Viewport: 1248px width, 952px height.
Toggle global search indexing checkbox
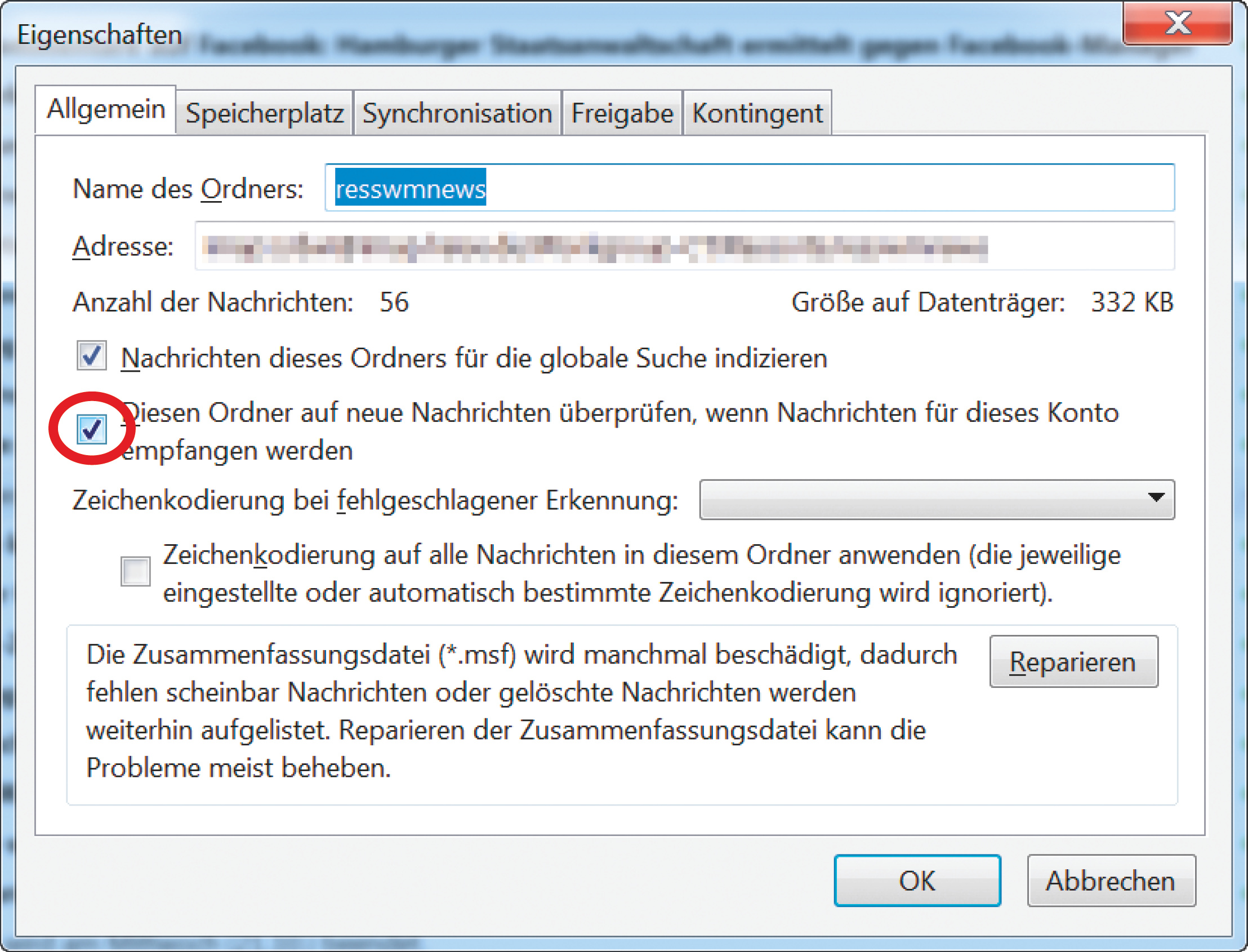[91, 357]
